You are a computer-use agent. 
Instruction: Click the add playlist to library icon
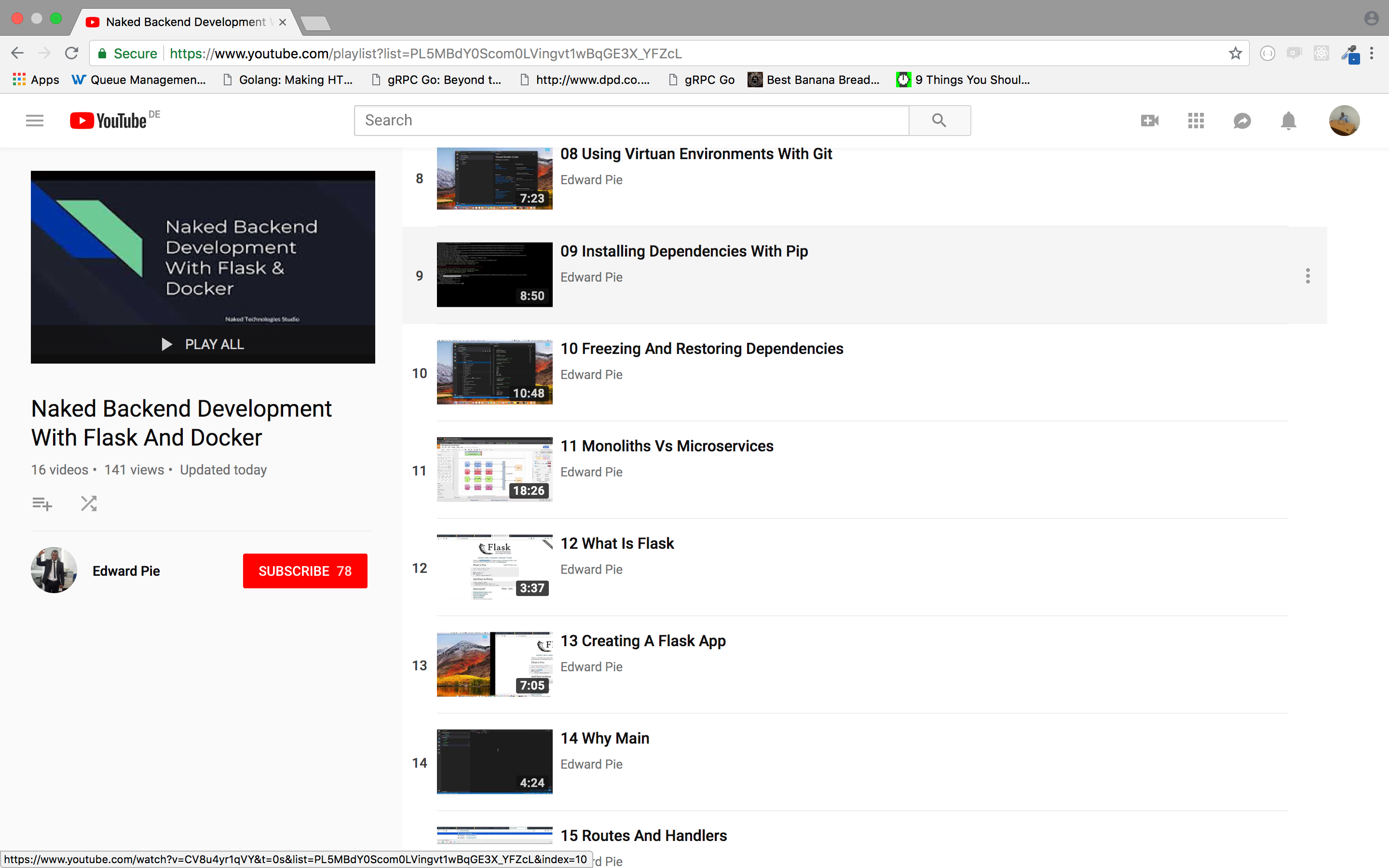(x=42, y=503)
